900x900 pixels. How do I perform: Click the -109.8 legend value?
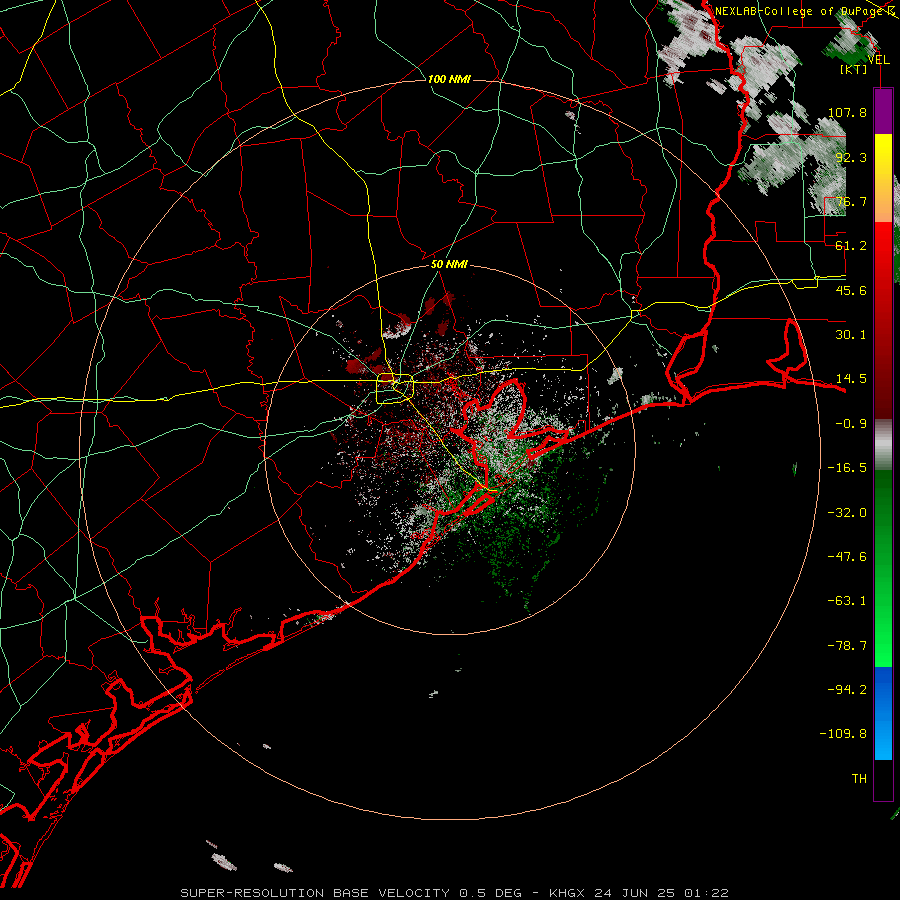pos(843,734)
